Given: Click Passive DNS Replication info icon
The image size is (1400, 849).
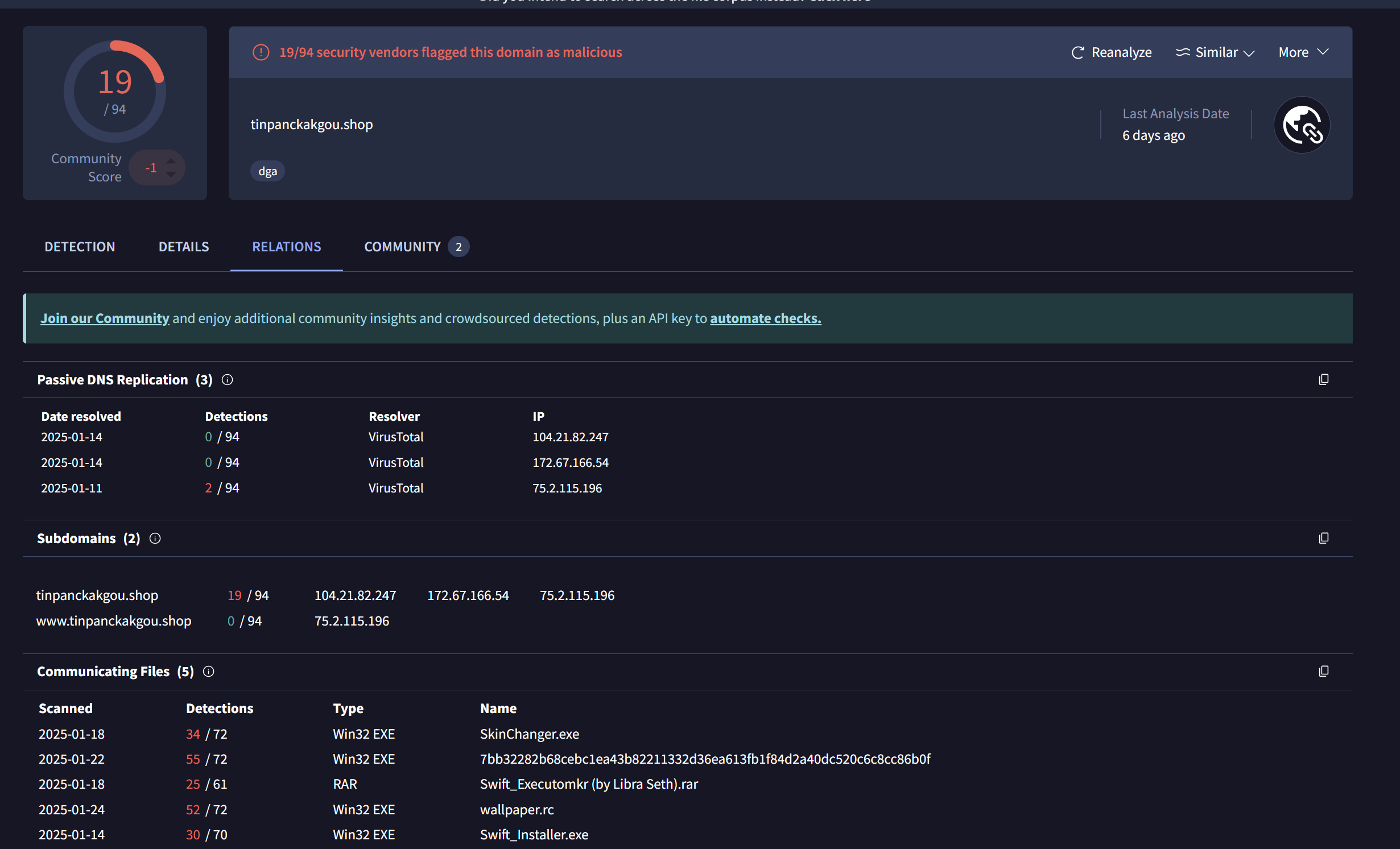Looking at the screenshot, I should point(227,380).
